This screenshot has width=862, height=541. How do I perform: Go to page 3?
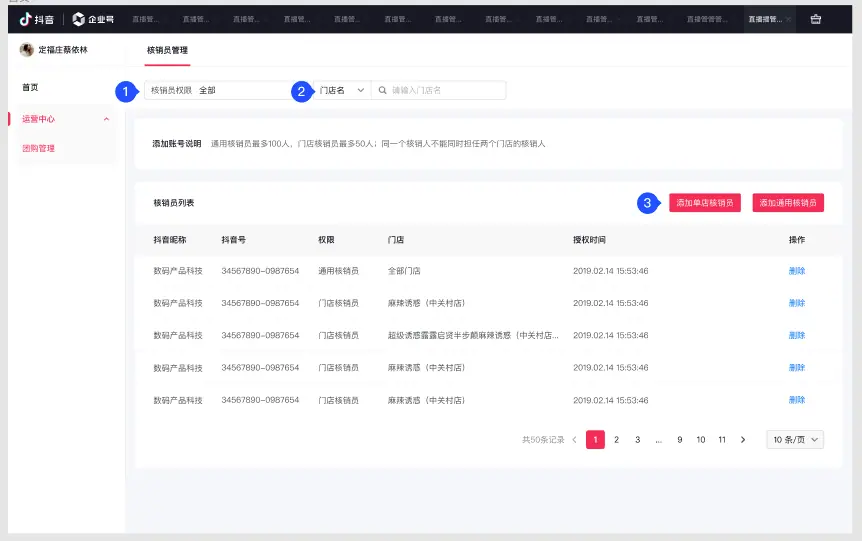click(x=638, y=440)
